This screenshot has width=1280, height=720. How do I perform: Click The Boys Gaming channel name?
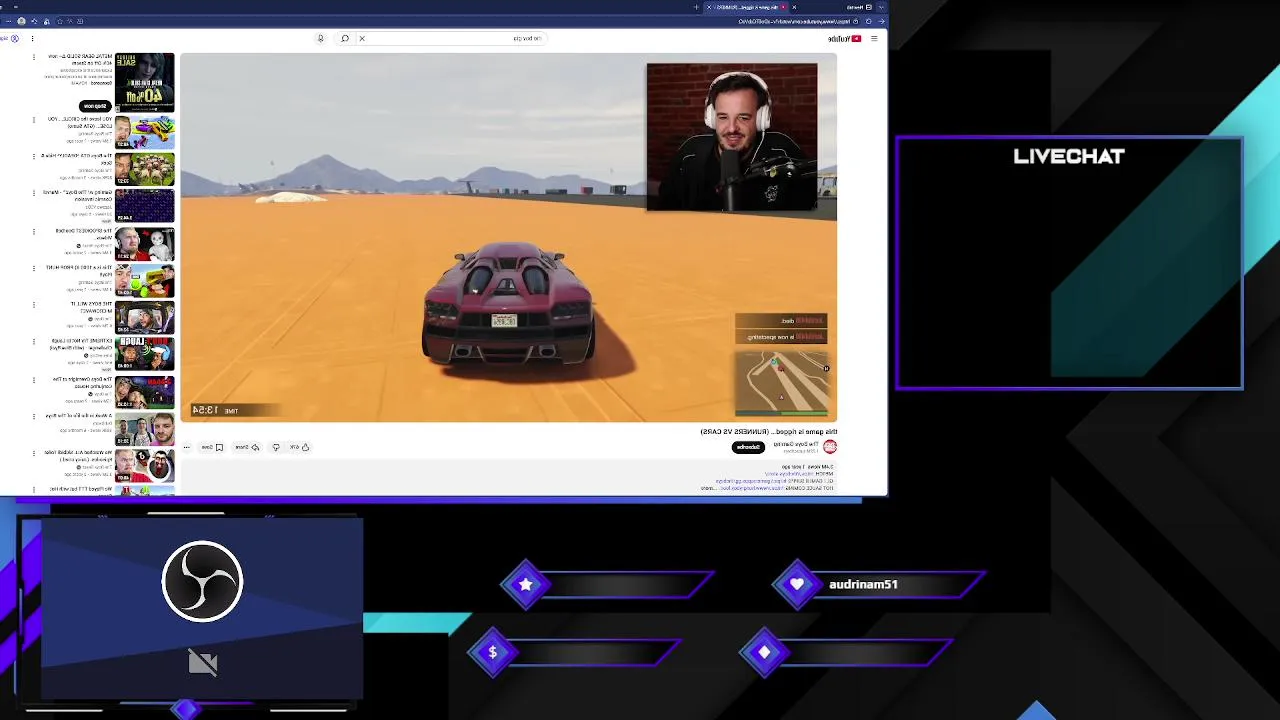click(x=795, y=443)
